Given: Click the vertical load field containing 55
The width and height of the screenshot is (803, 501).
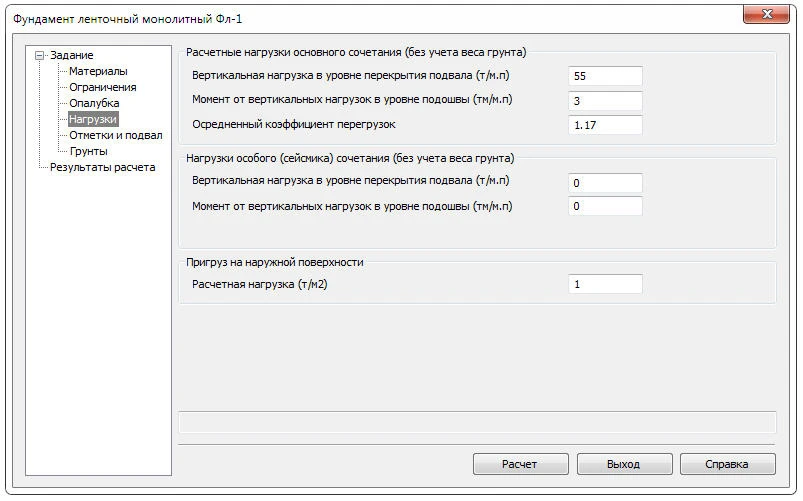Looking at the screenshot, I should pos(604,77).
